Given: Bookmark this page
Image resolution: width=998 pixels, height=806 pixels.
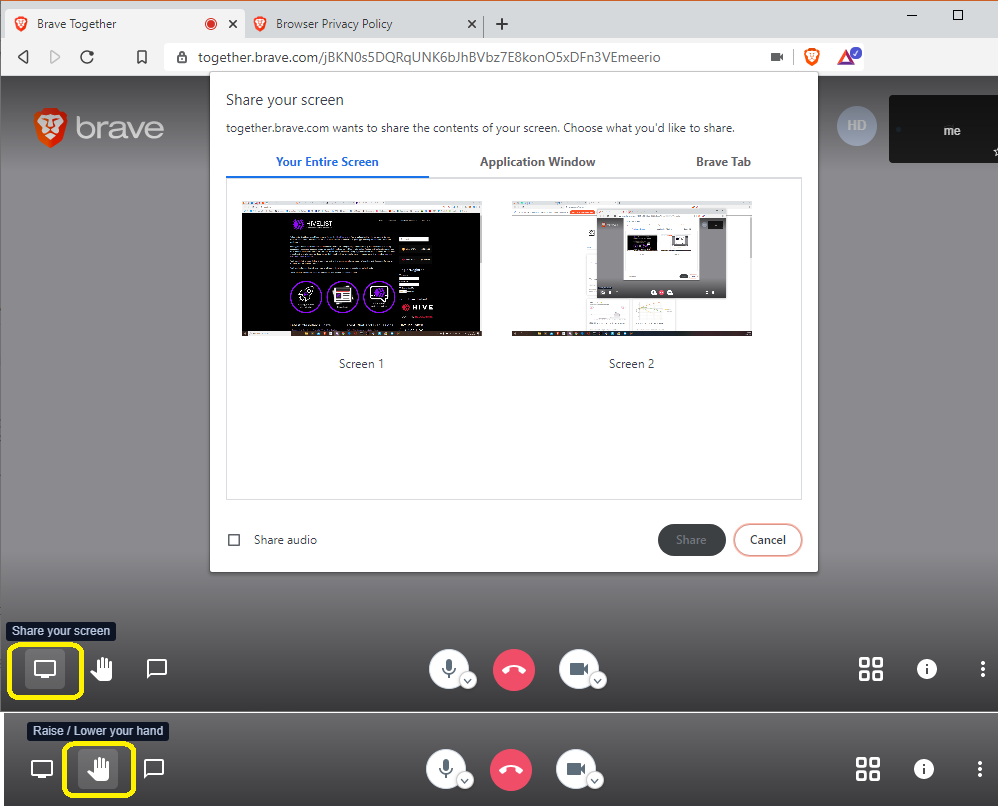Looking at the screenshot, I should coord(142,57).
